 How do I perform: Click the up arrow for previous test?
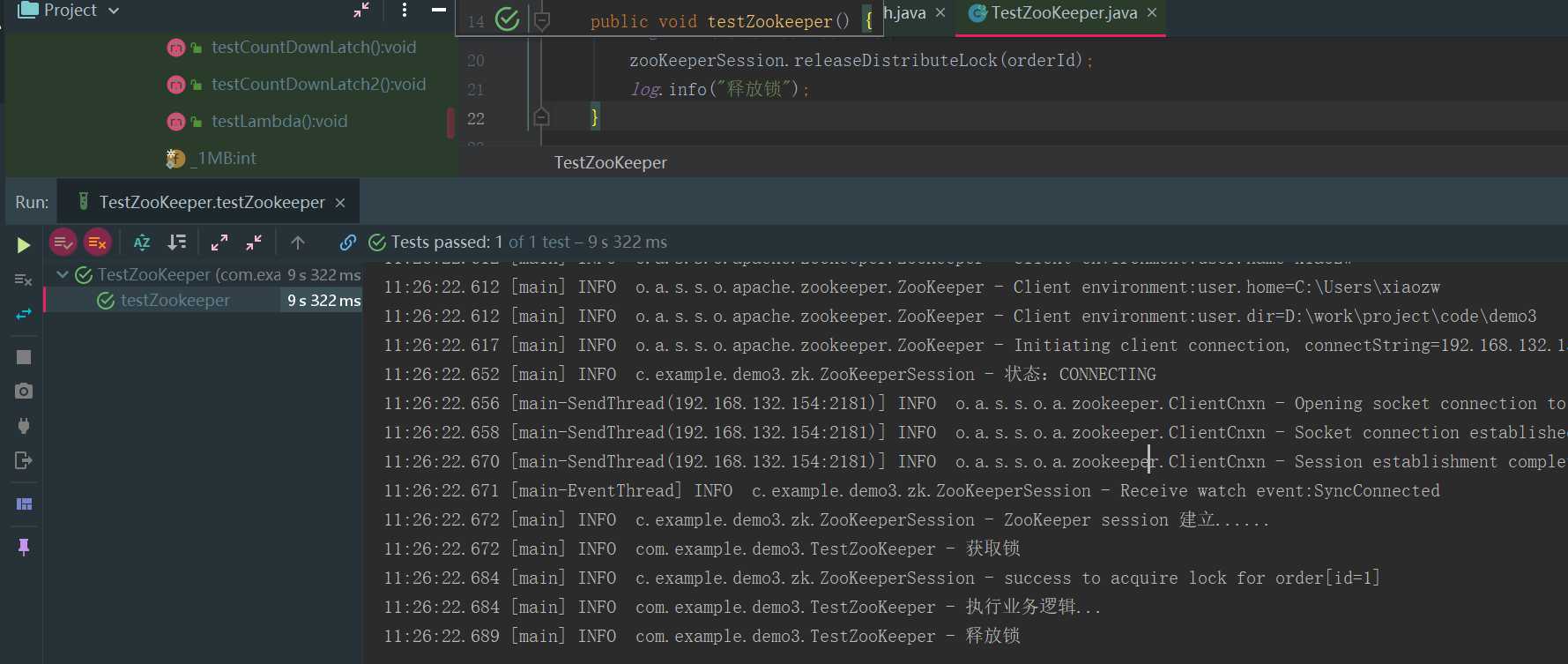(298, 242)
